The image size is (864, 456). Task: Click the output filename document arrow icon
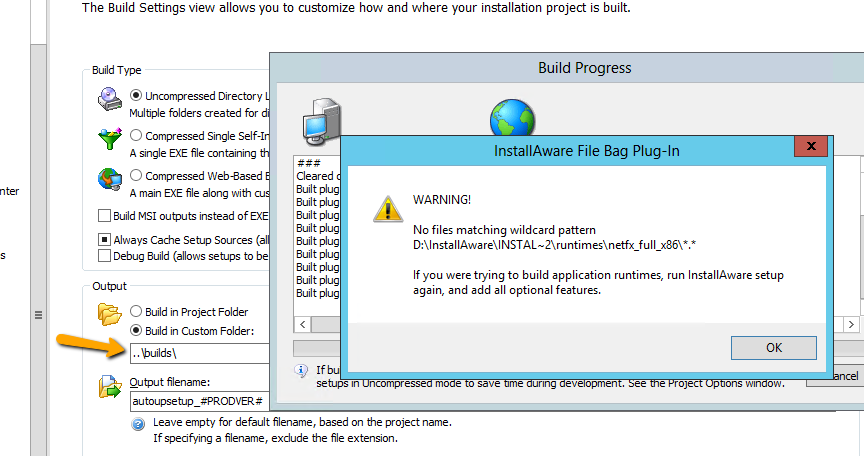tap(110, 387)
